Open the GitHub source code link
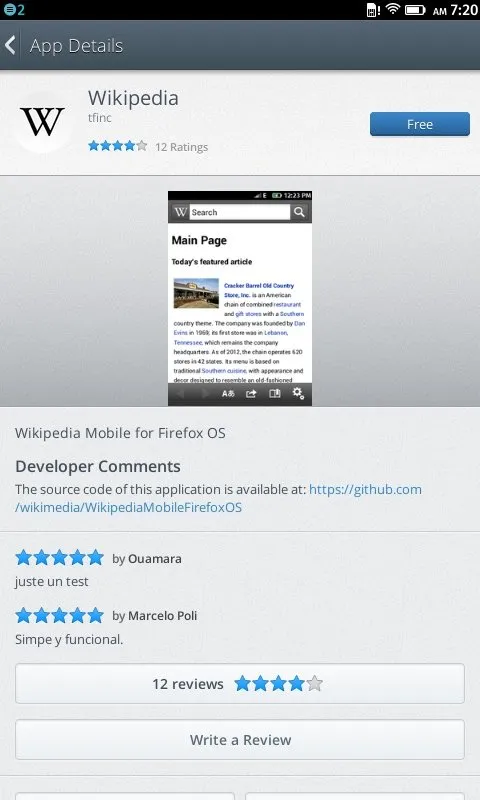 [x=218, y=498]
